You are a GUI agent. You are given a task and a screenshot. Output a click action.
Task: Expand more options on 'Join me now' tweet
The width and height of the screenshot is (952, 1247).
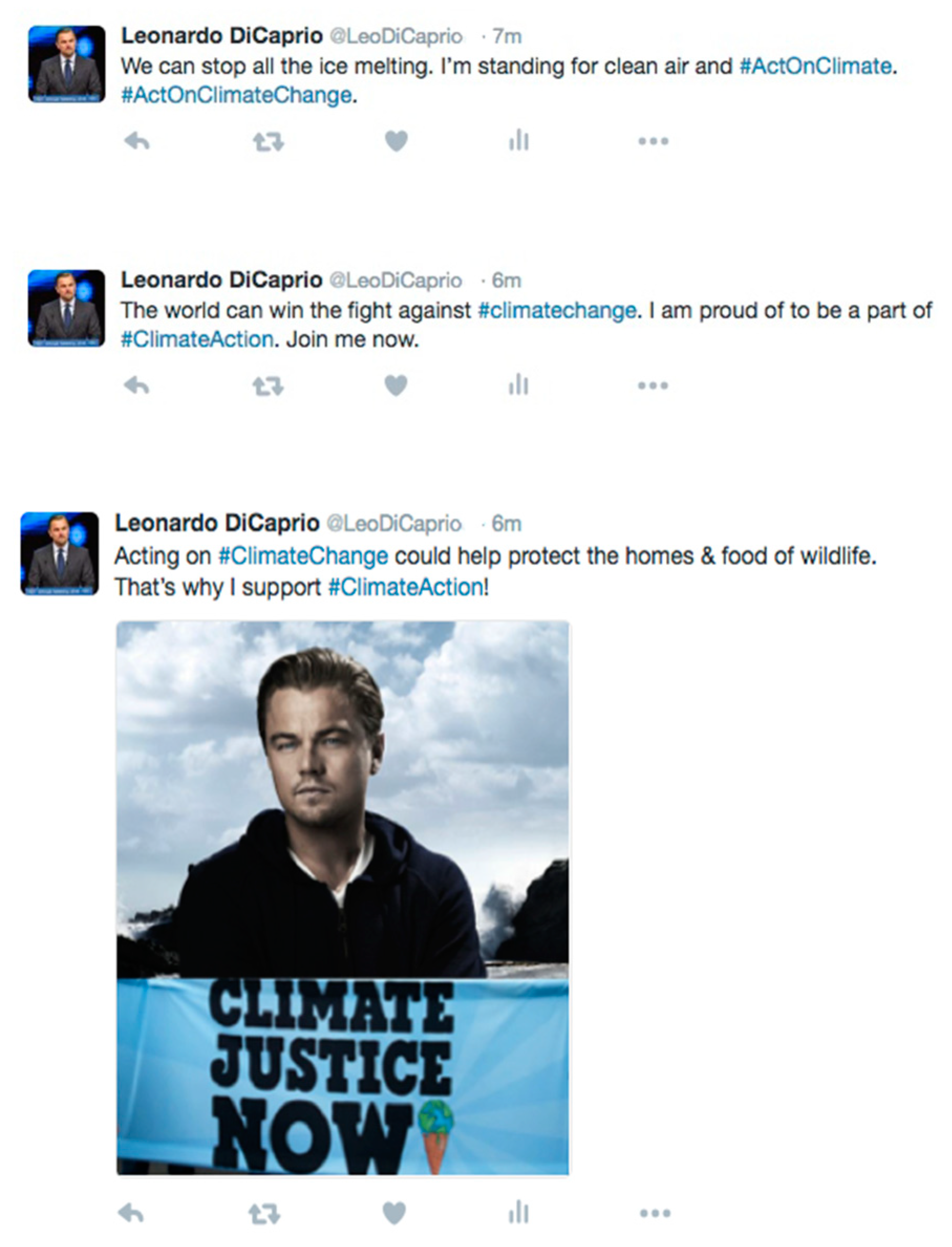click(652, 386)
